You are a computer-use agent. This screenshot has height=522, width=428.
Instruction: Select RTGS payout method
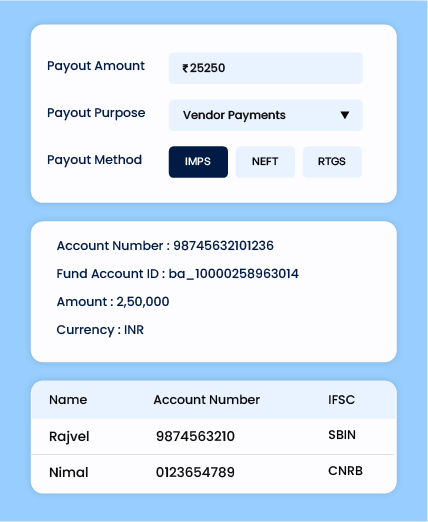(332, 162)
